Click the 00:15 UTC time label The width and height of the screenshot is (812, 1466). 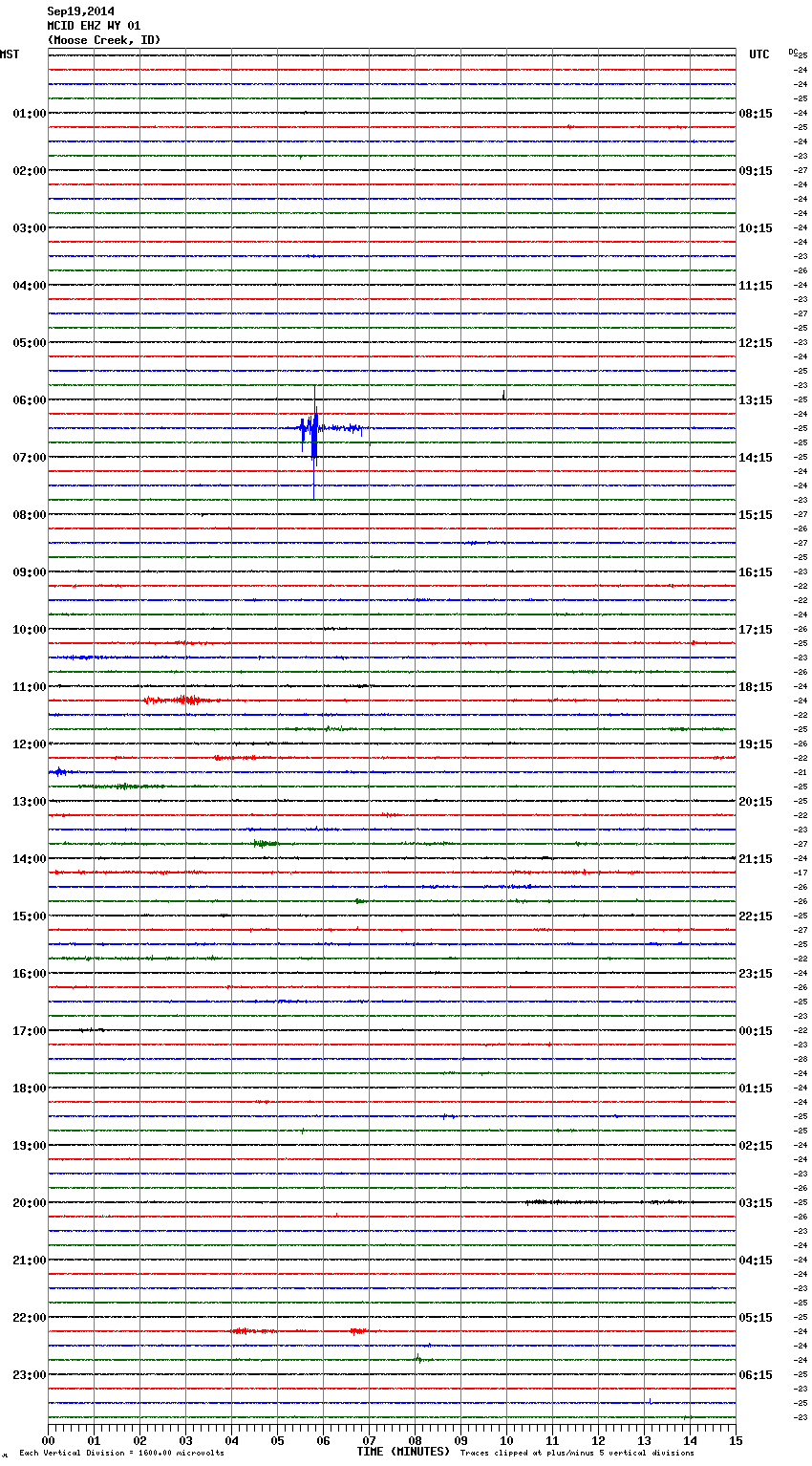coord(756,1031)
